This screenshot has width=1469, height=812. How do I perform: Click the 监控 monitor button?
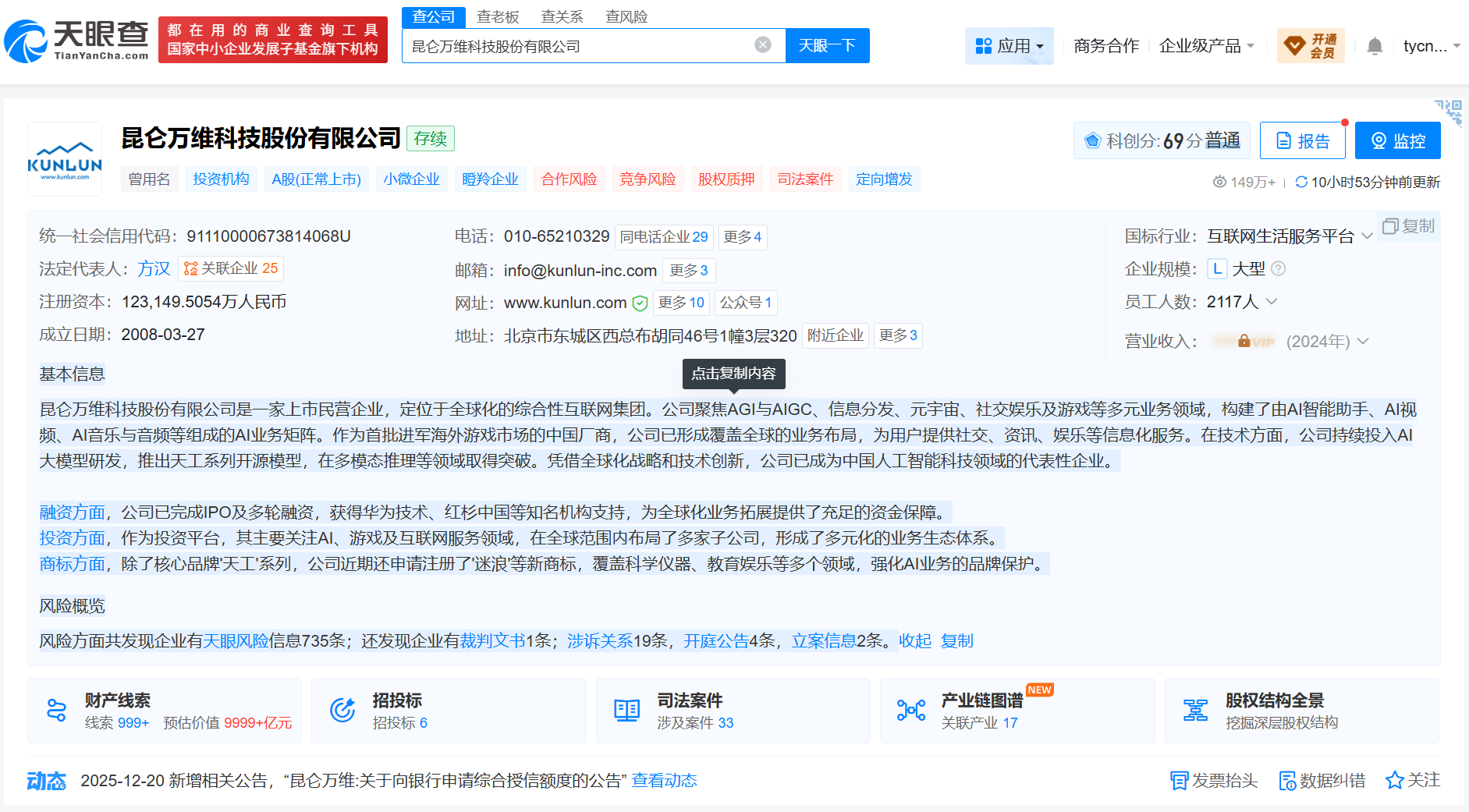click(x=1398, y=140)
